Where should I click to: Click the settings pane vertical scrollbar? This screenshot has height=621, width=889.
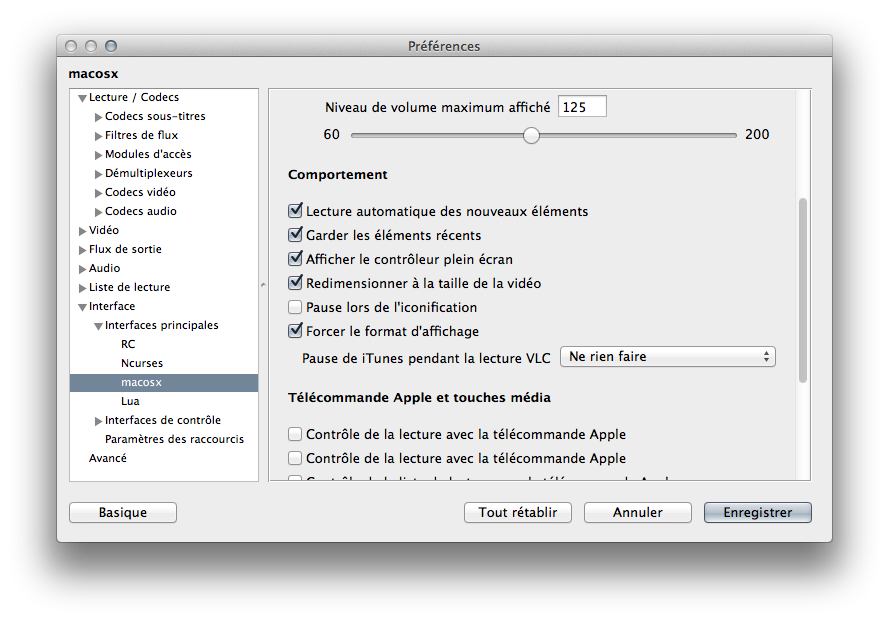coord(803,290)
